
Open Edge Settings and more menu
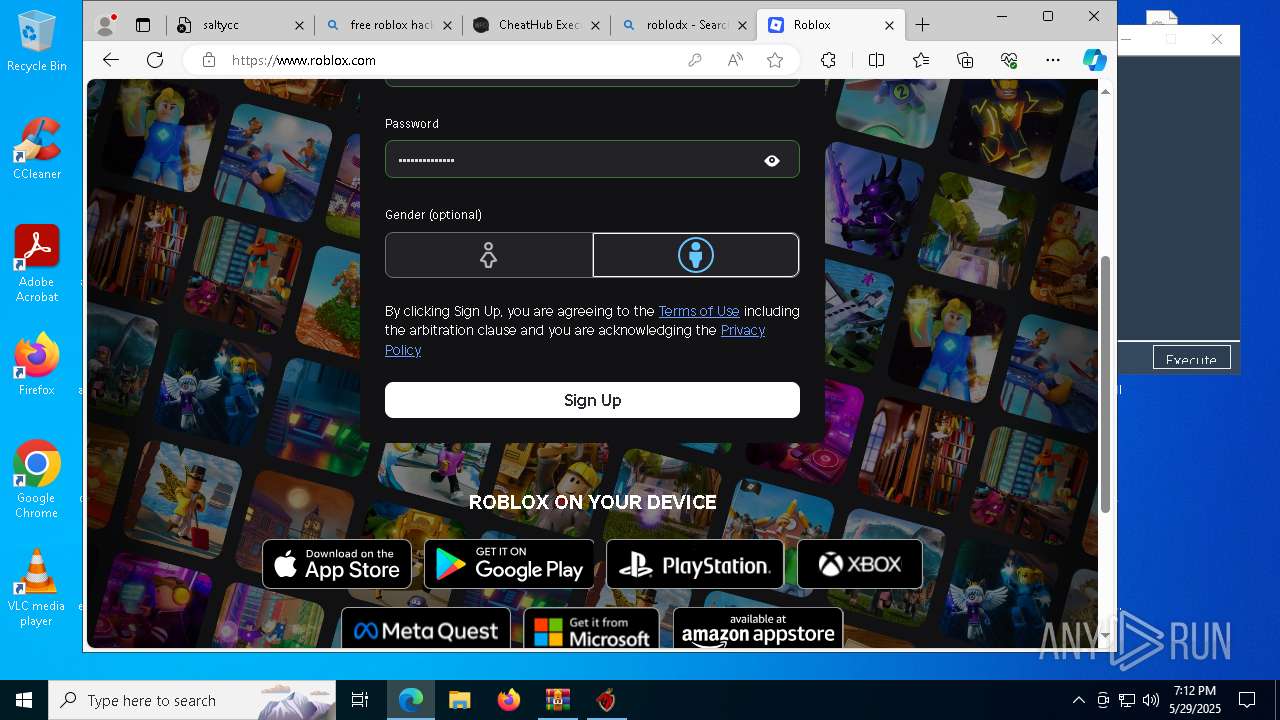click(1053, 60)
